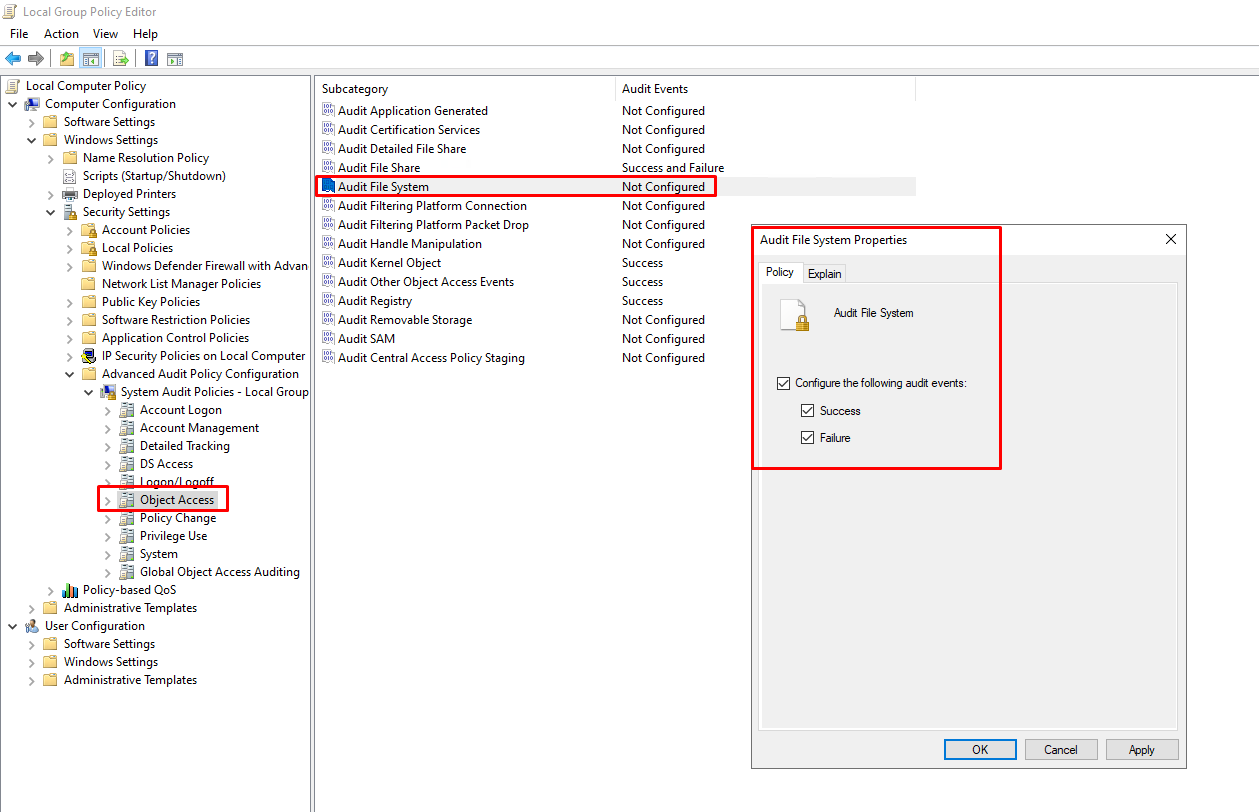Click the Global Object Access Auditing icon
1259x812 pixels.
click(x=127, y=572)
